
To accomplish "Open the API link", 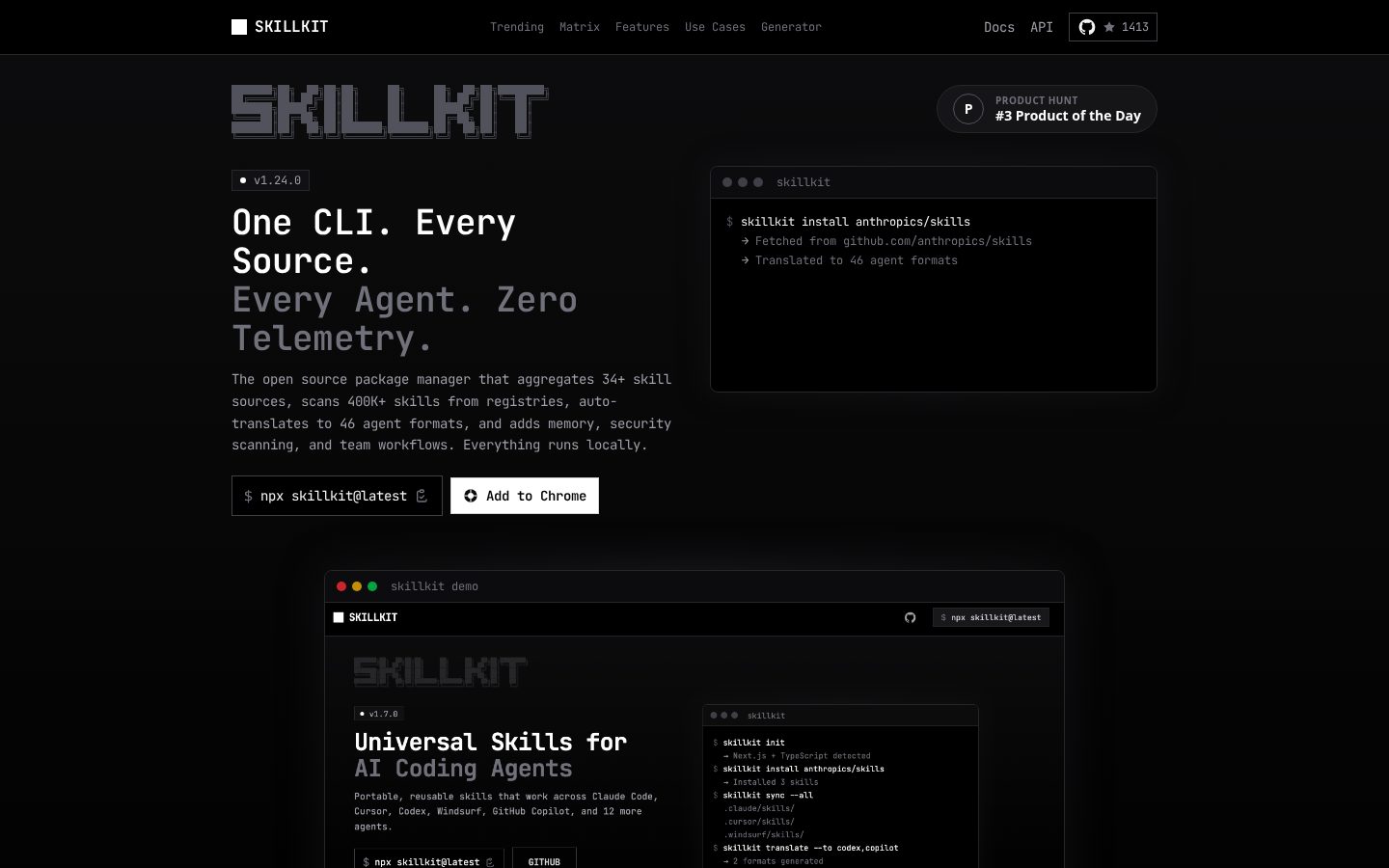I will click(1042, 27).
